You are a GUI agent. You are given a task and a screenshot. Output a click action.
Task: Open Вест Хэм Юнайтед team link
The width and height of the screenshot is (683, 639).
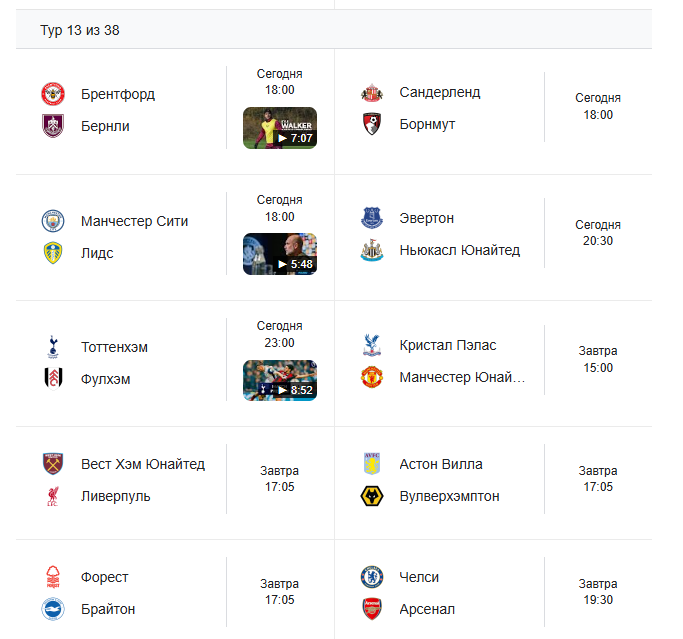click(143, 464)
